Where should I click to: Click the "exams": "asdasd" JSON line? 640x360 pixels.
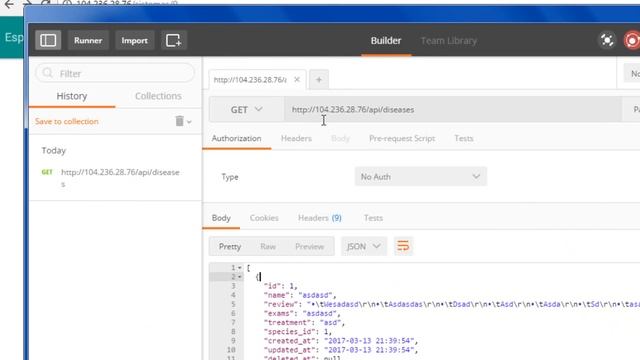coord(302,313)
